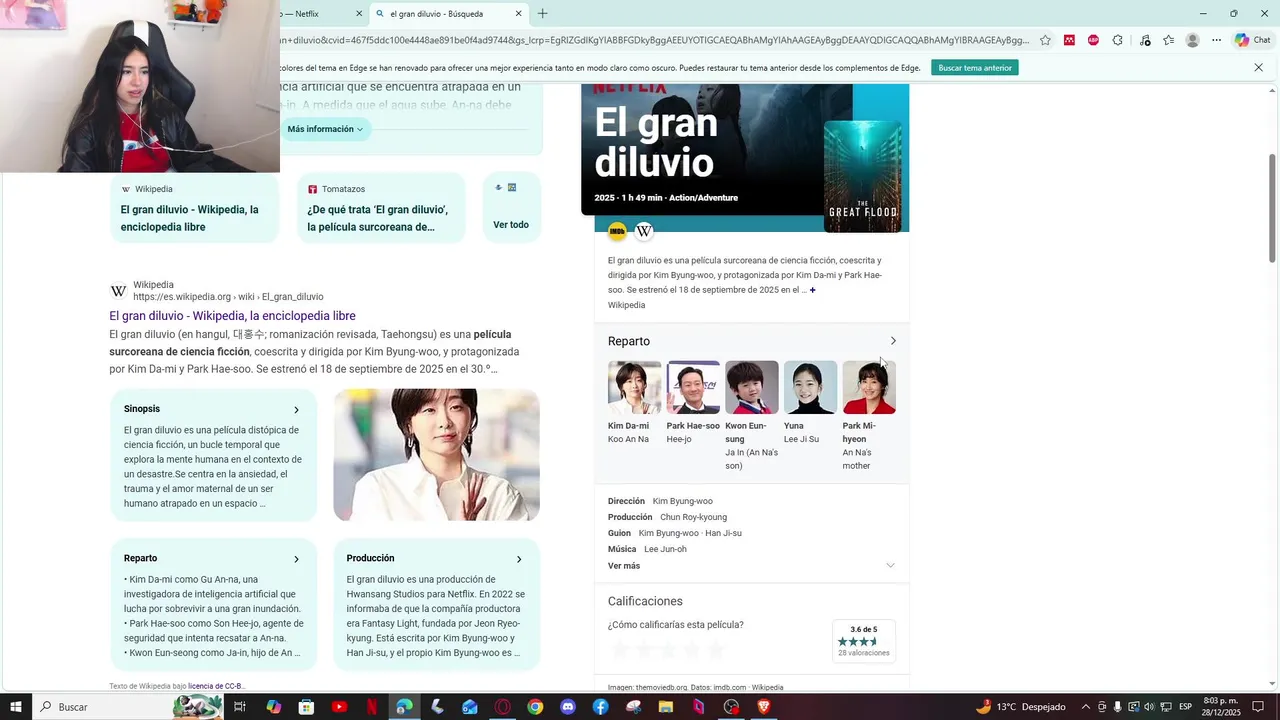Open Opera GX browser from the taskbar

pos(502,707)
